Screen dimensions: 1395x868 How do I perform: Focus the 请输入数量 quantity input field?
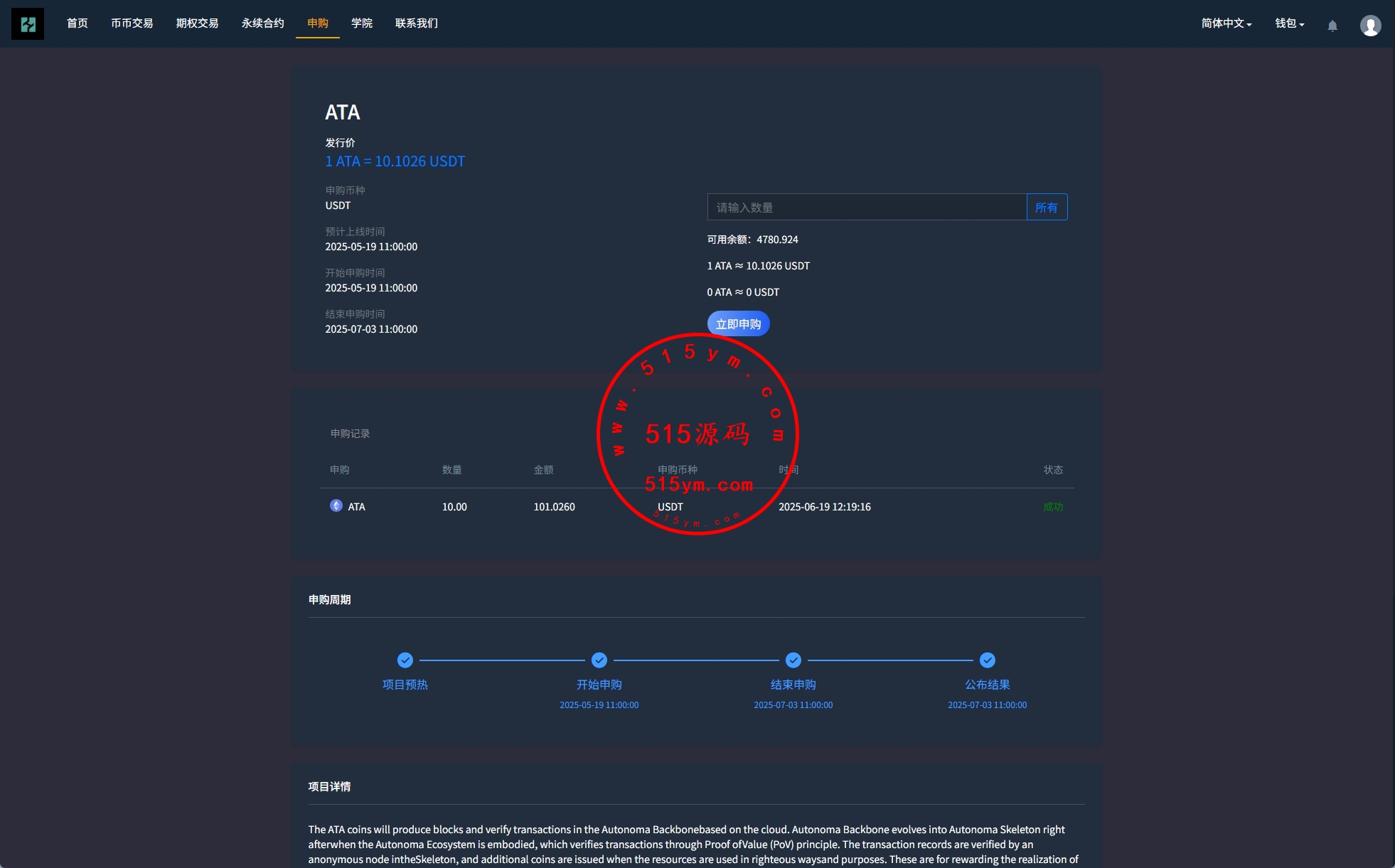pyautogui.click(x=867, y=208)
